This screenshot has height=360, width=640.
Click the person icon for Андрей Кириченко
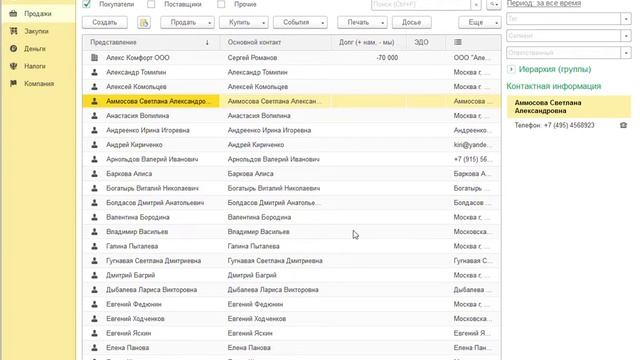pos(95,145)
